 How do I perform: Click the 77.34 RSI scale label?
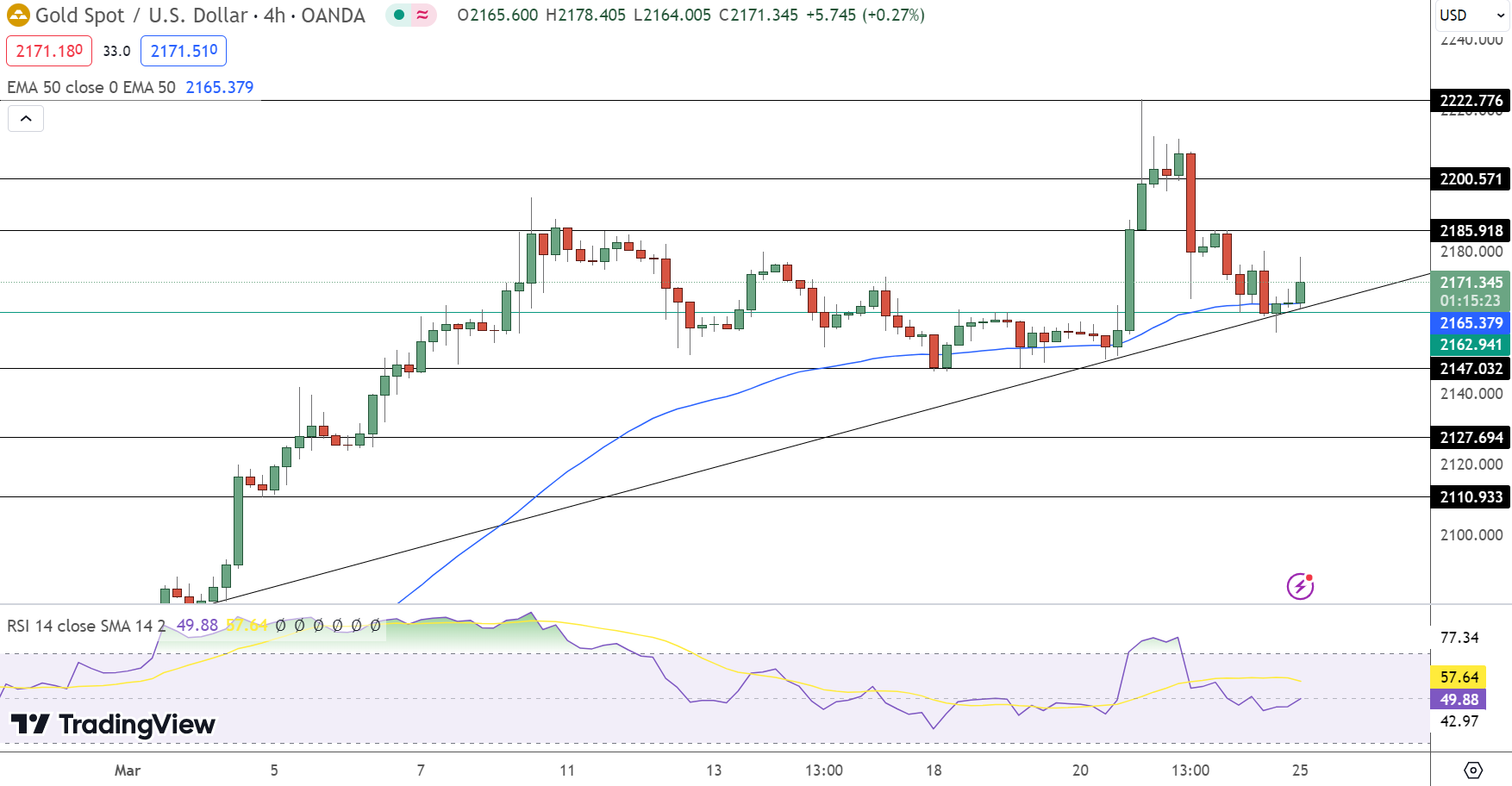click(x=1459, y=637)
